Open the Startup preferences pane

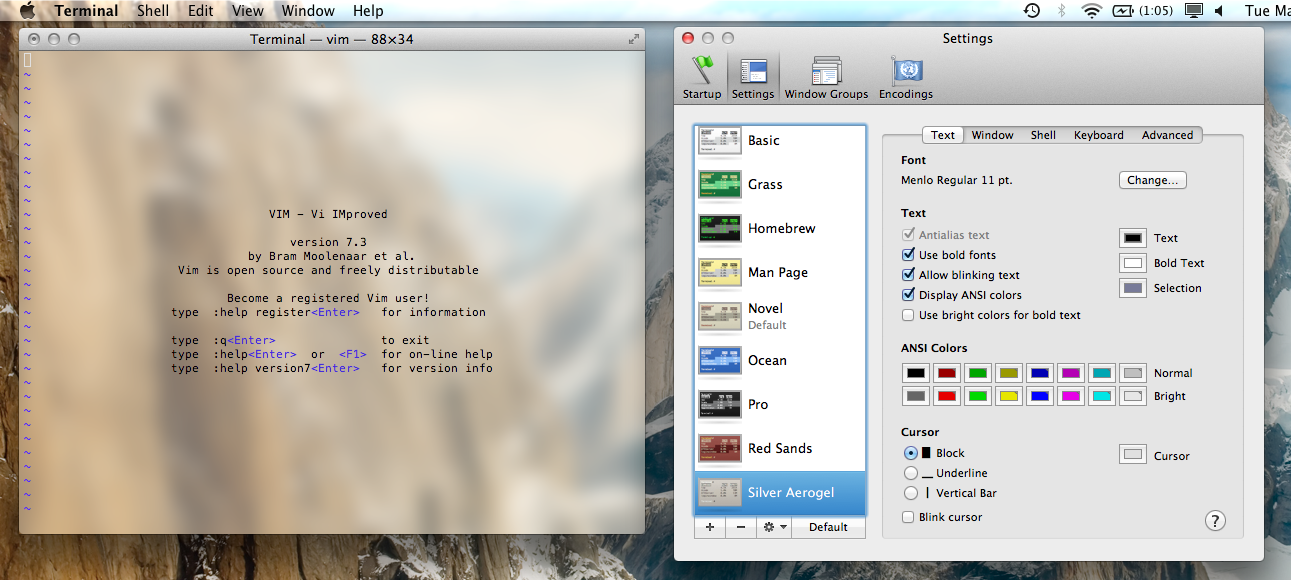pyautogui.click(x=702, y=78)
